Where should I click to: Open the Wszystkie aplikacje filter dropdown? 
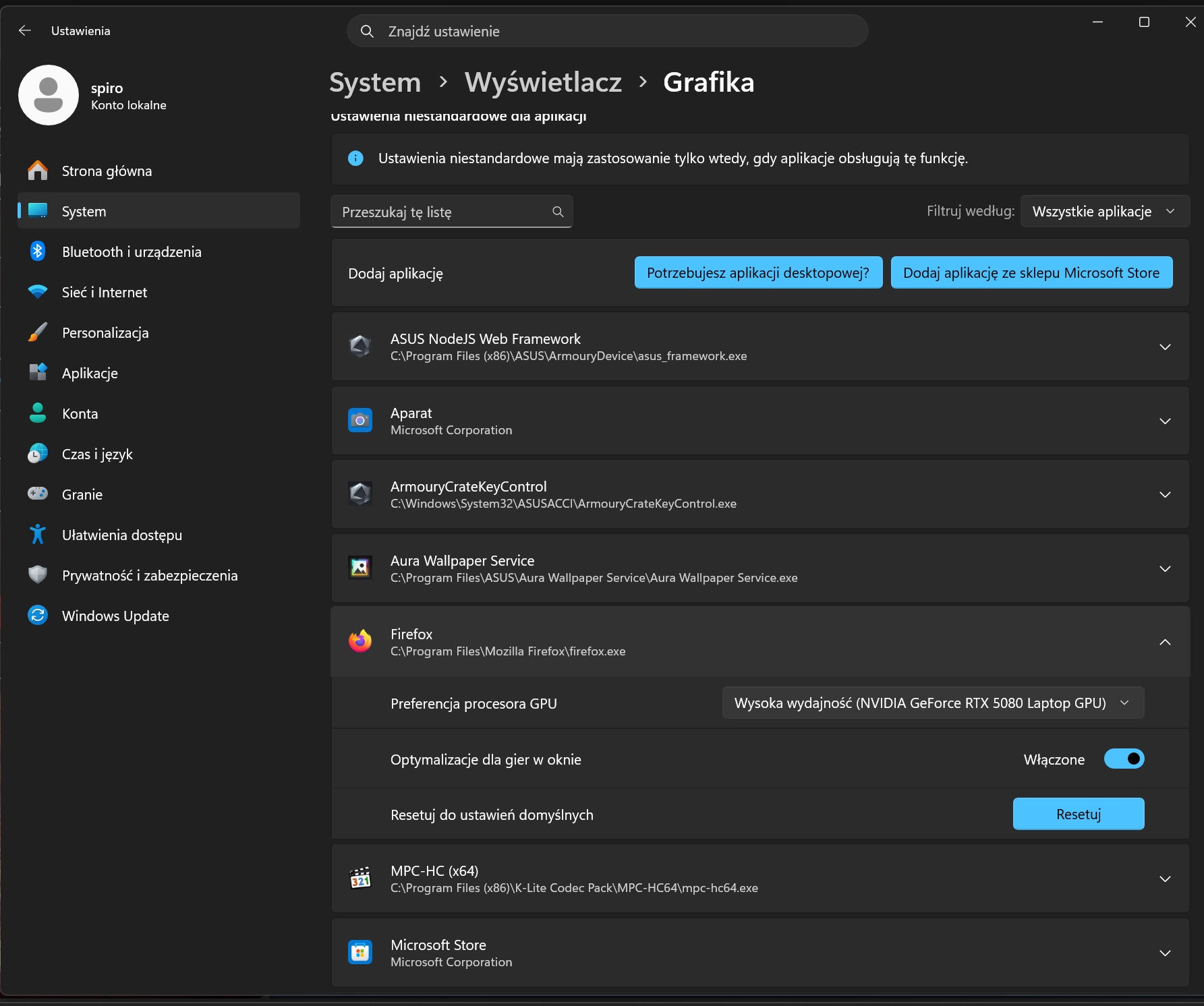(x=1104, y=212)
